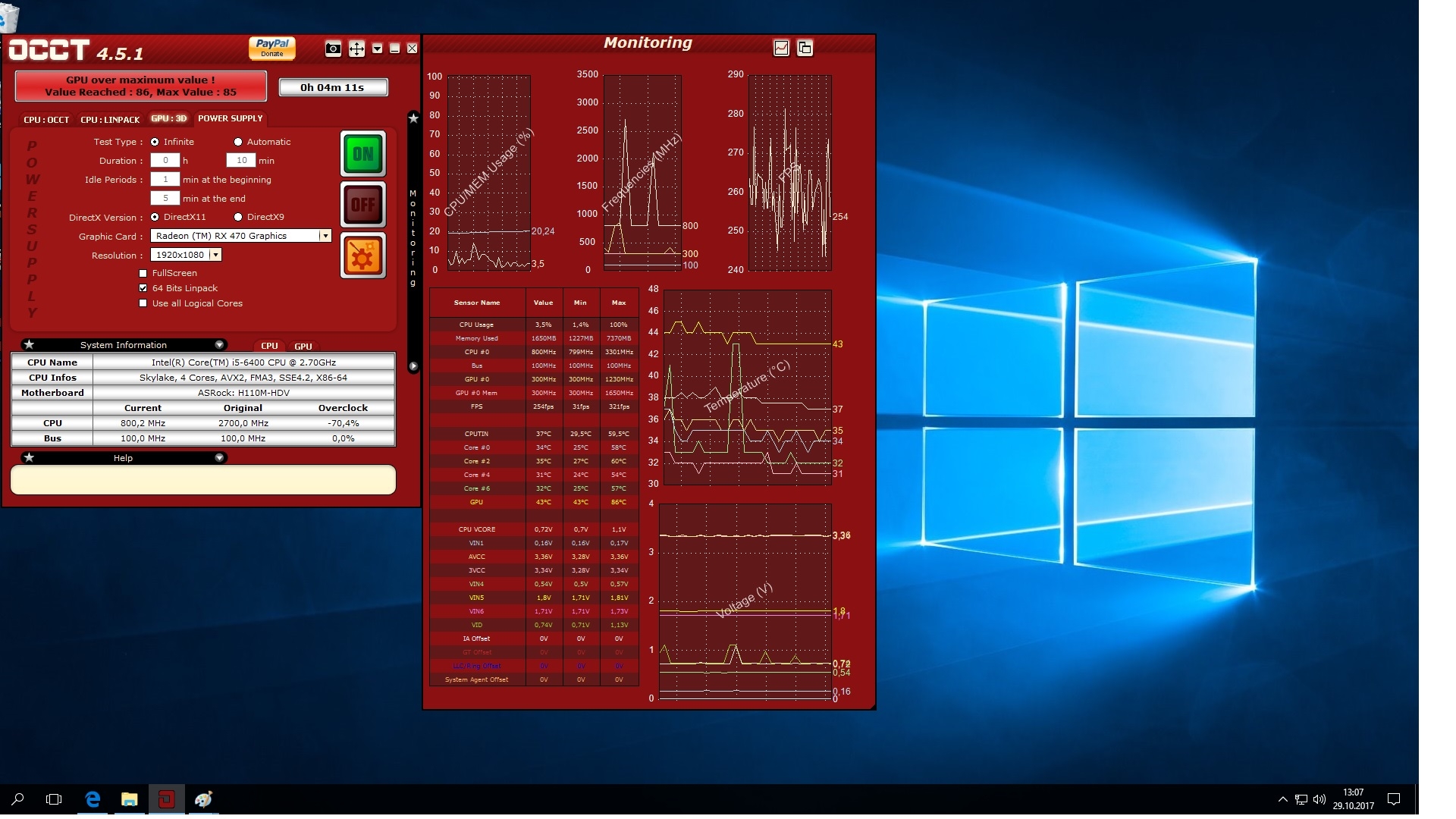This screenshot has width=1456, height=819.
Task: Click the arrow below the Monitoring strip
Action: coord(413,366)
